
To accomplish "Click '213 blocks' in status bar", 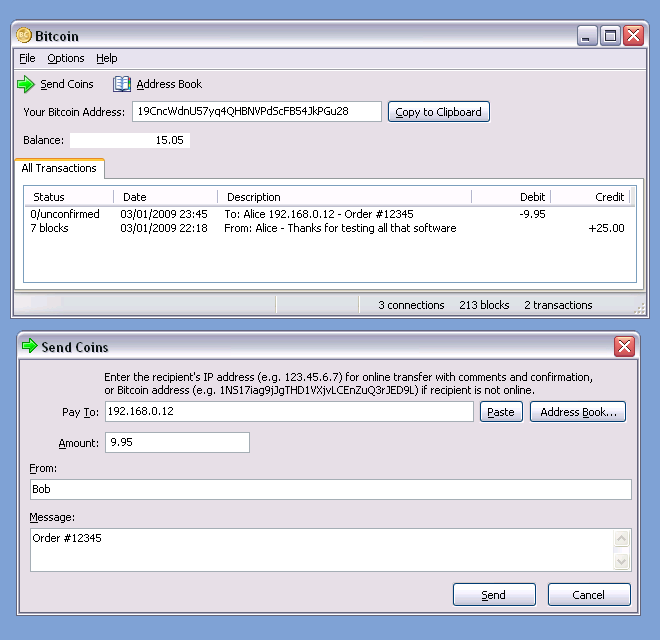I will 484,305.
